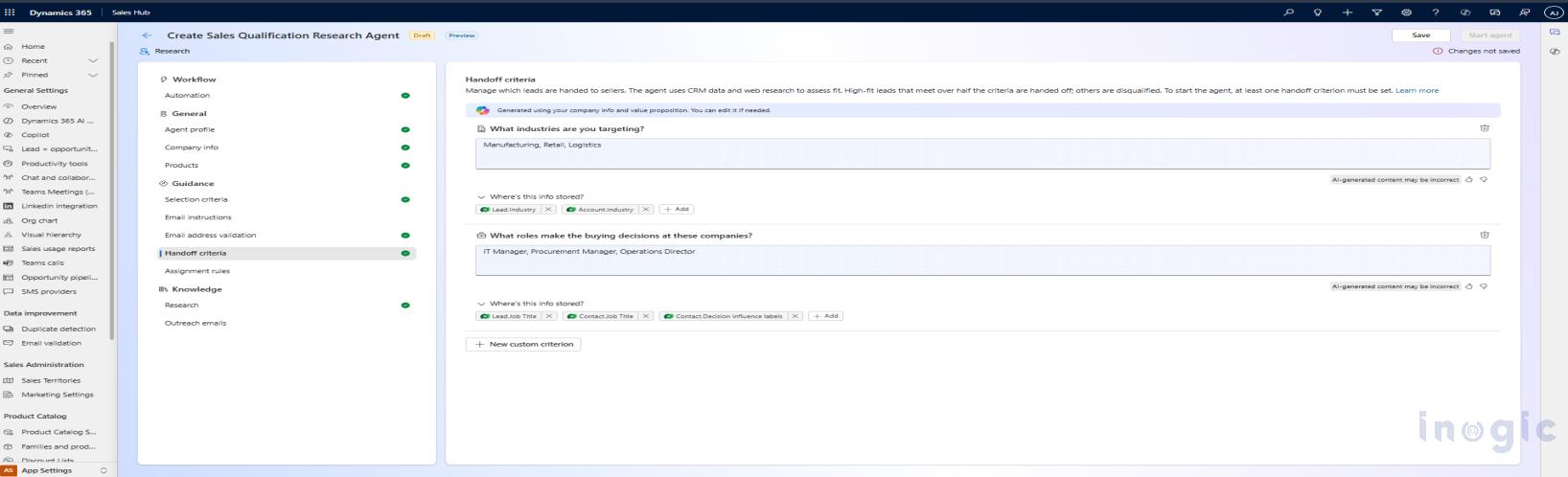Collapse 'Where's this info stored?' under industries
This screenshot has height=477, width=1568.
coord(481,197)
